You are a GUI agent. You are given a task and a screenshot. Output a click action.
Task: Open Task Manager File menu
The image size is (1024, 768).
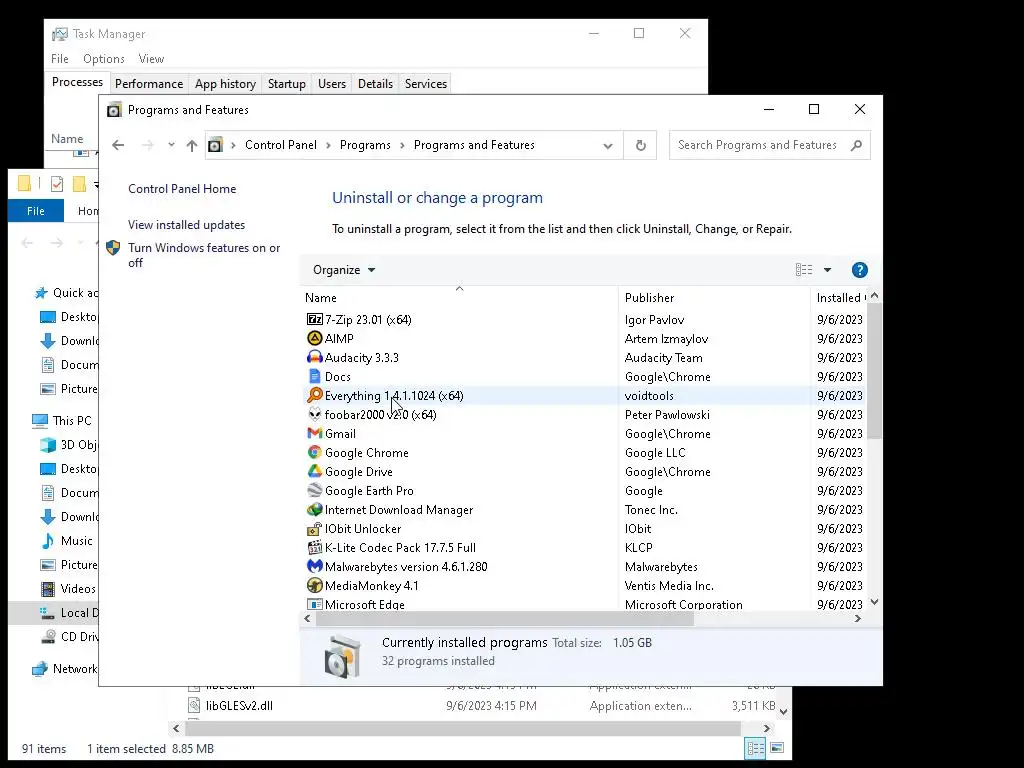tap(59, 59)
